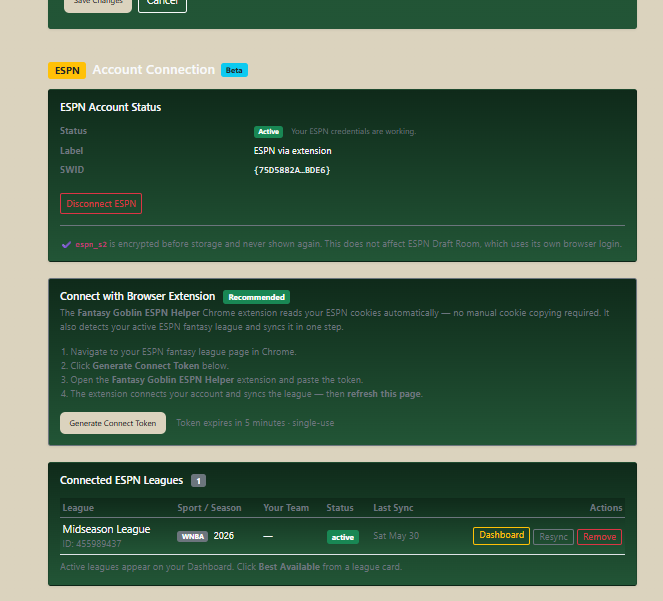The width and height of the screenshot is (663, 601).
Task: Click the Actions column header
Action: [x=606, y=508]
